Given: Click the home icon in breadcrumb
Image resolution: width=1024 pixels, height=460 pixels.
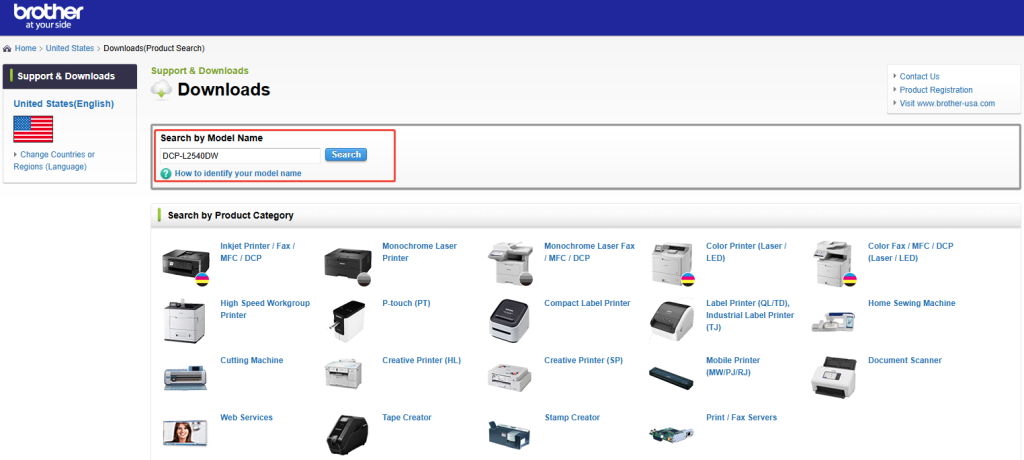Looking at the screenshot, I should pyautogui.click(x=7, y=48).
